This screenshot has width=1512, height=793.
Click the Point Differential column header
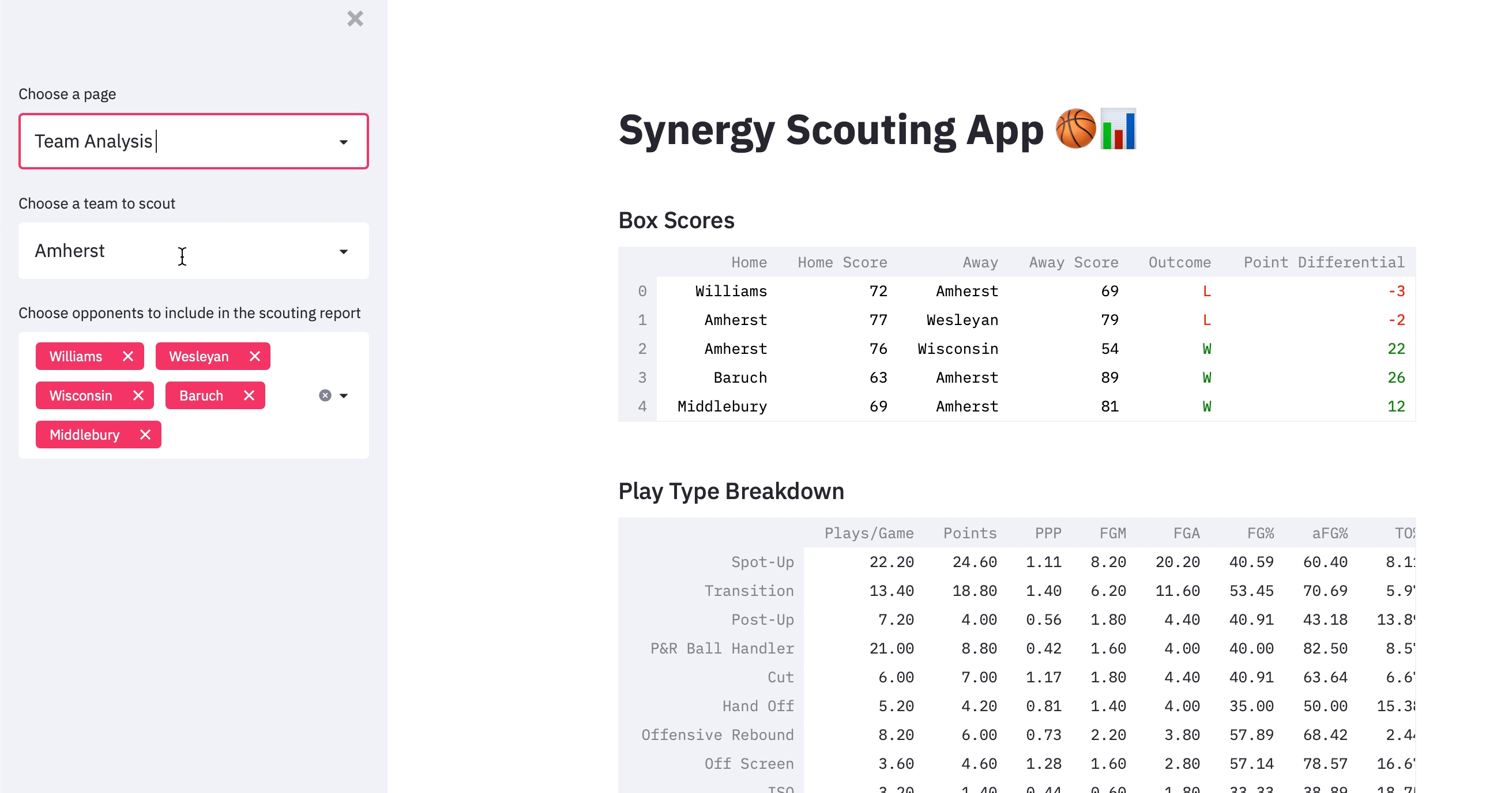click(1324, 262)
